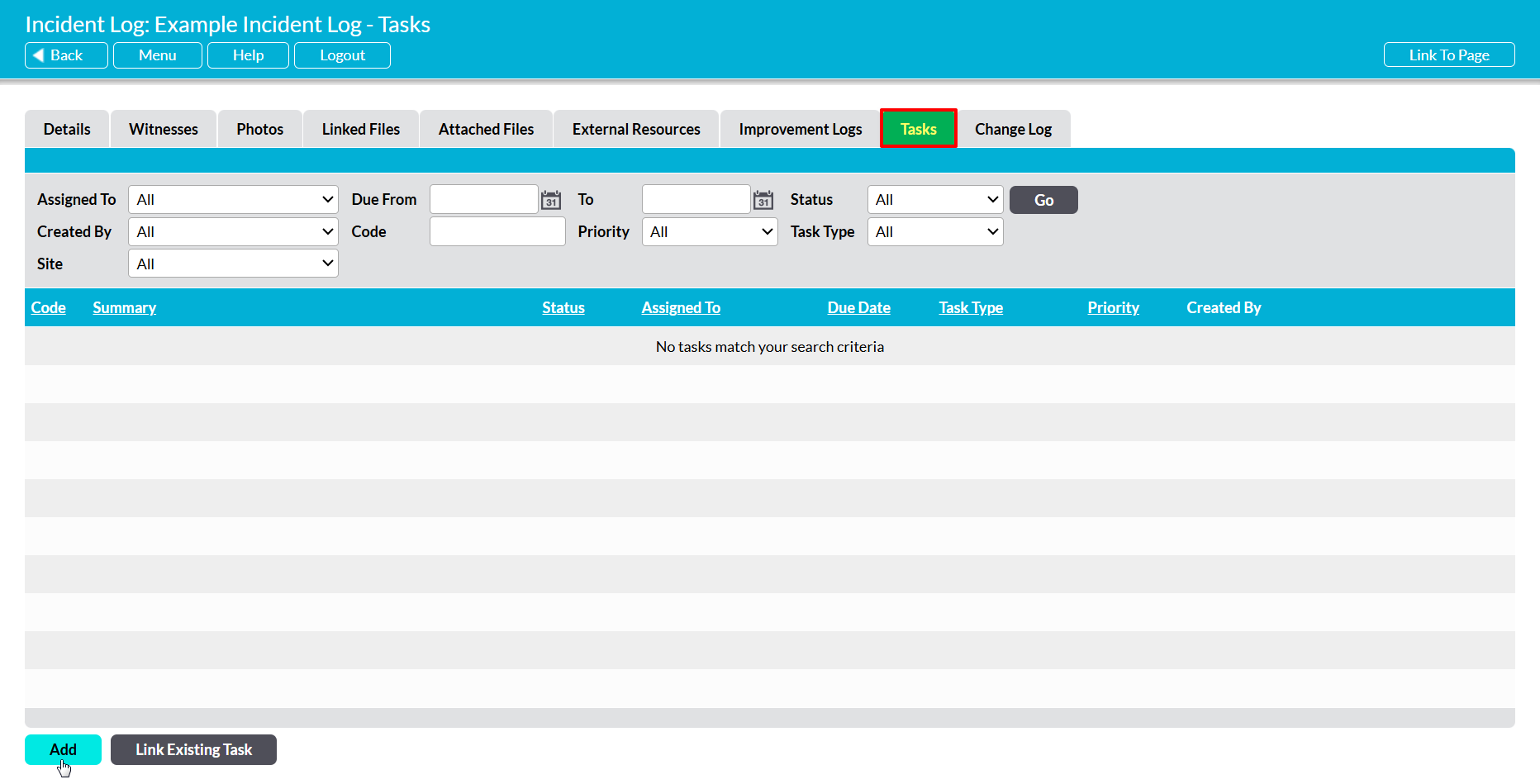The image size is (1540, 784).
Task: Expand the Created By dropdown
Action: point(233,232)
